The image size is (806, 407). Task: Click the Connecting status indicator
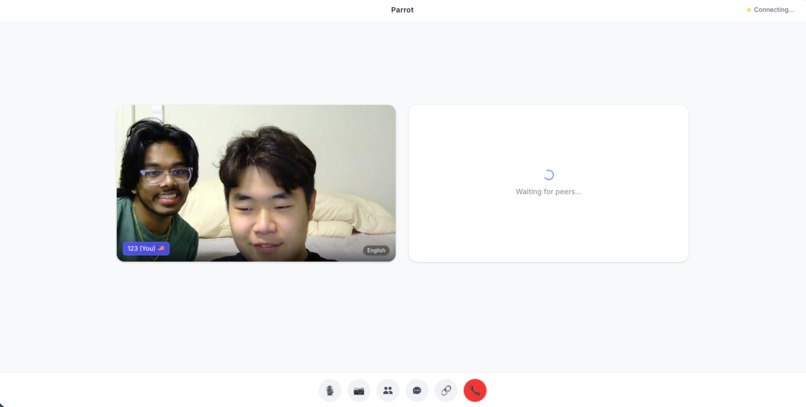coord(770,10)
